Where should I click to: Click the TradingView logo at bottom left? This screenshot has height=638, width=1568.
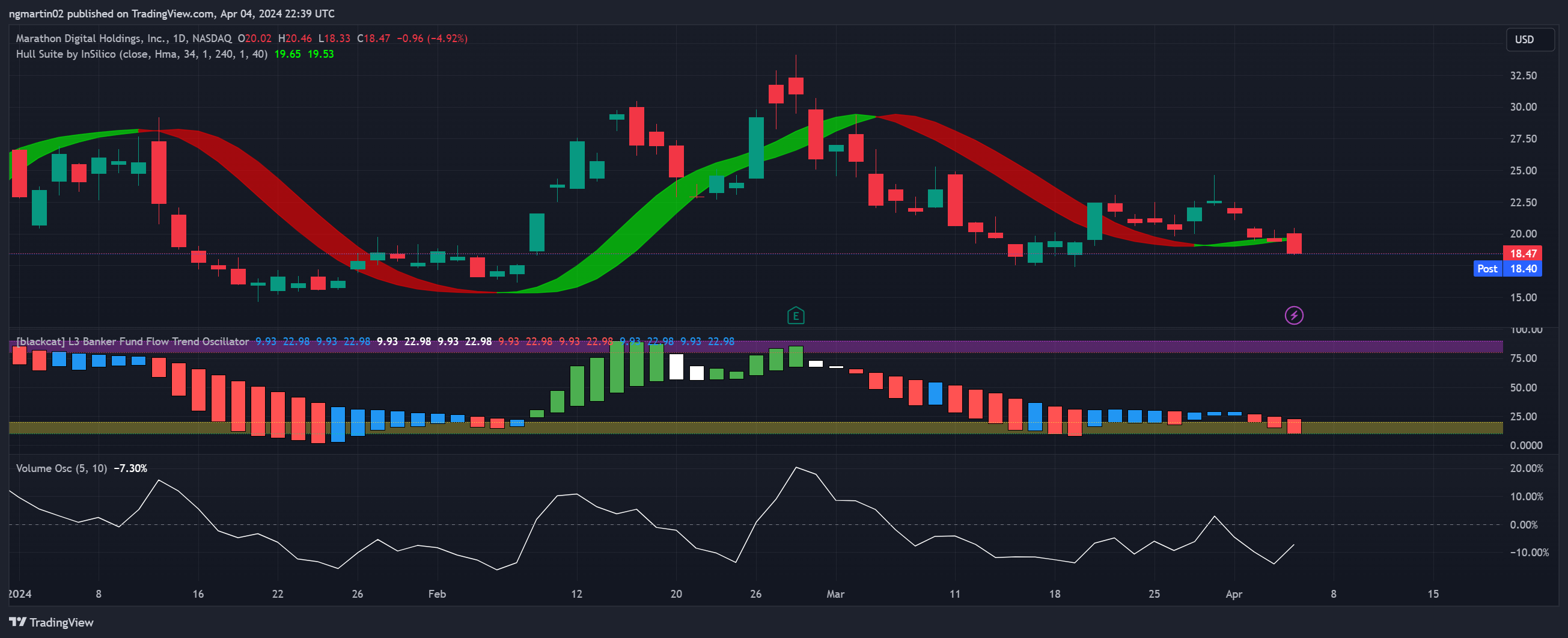51,622
